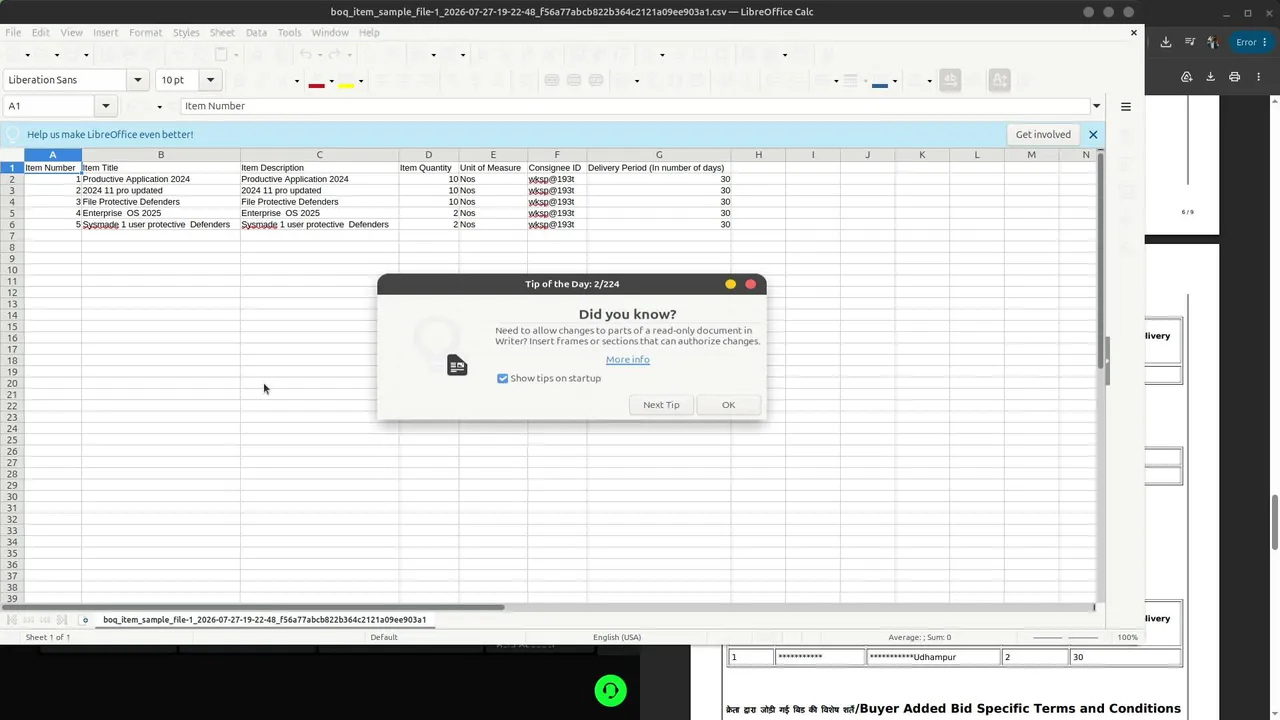This screenshot has width=1280, height=720.
Task: Click the PDF viewer's vertical scrollbar thumb
Action: (1274, 522)
